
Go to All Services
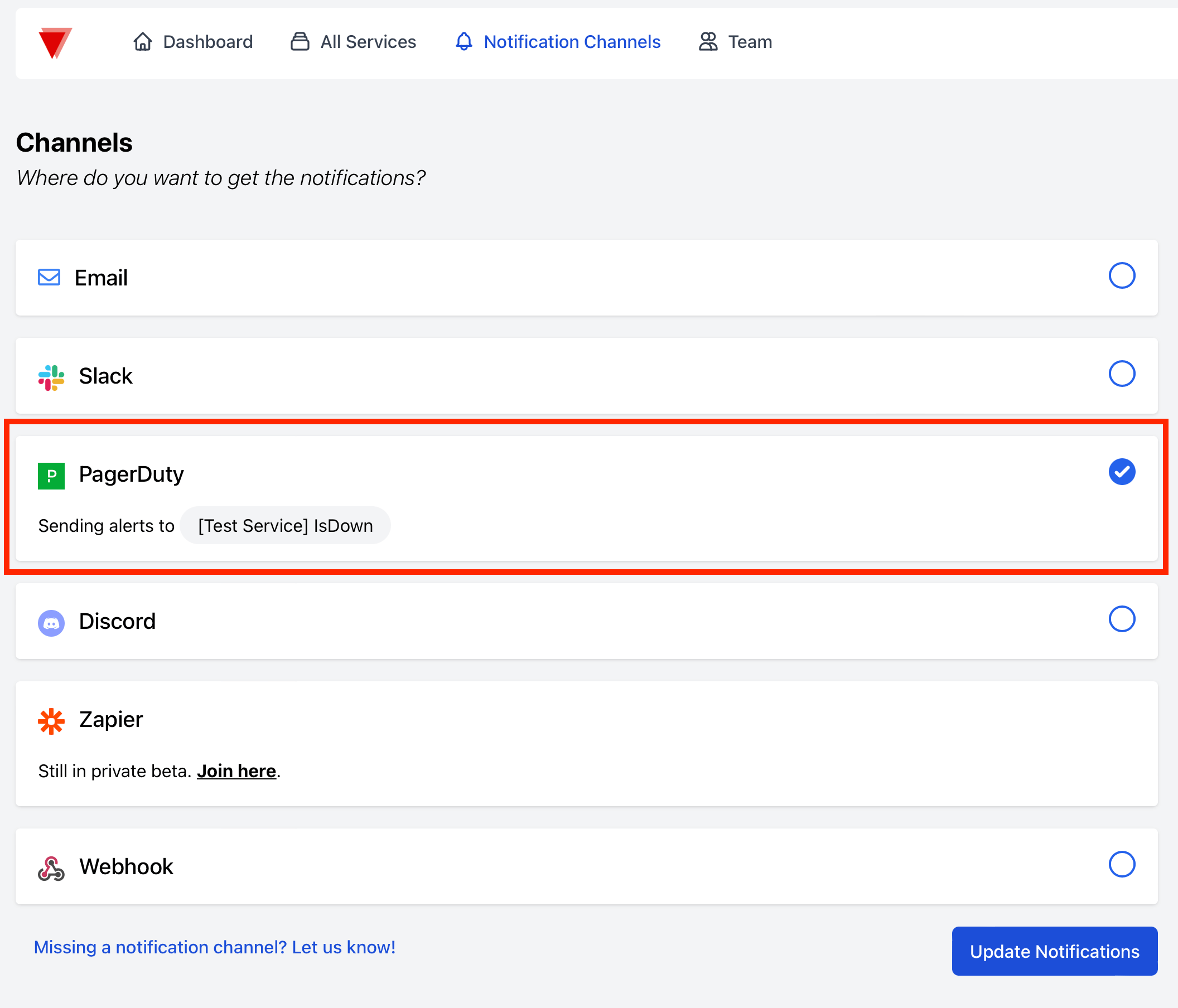[353, 41]
